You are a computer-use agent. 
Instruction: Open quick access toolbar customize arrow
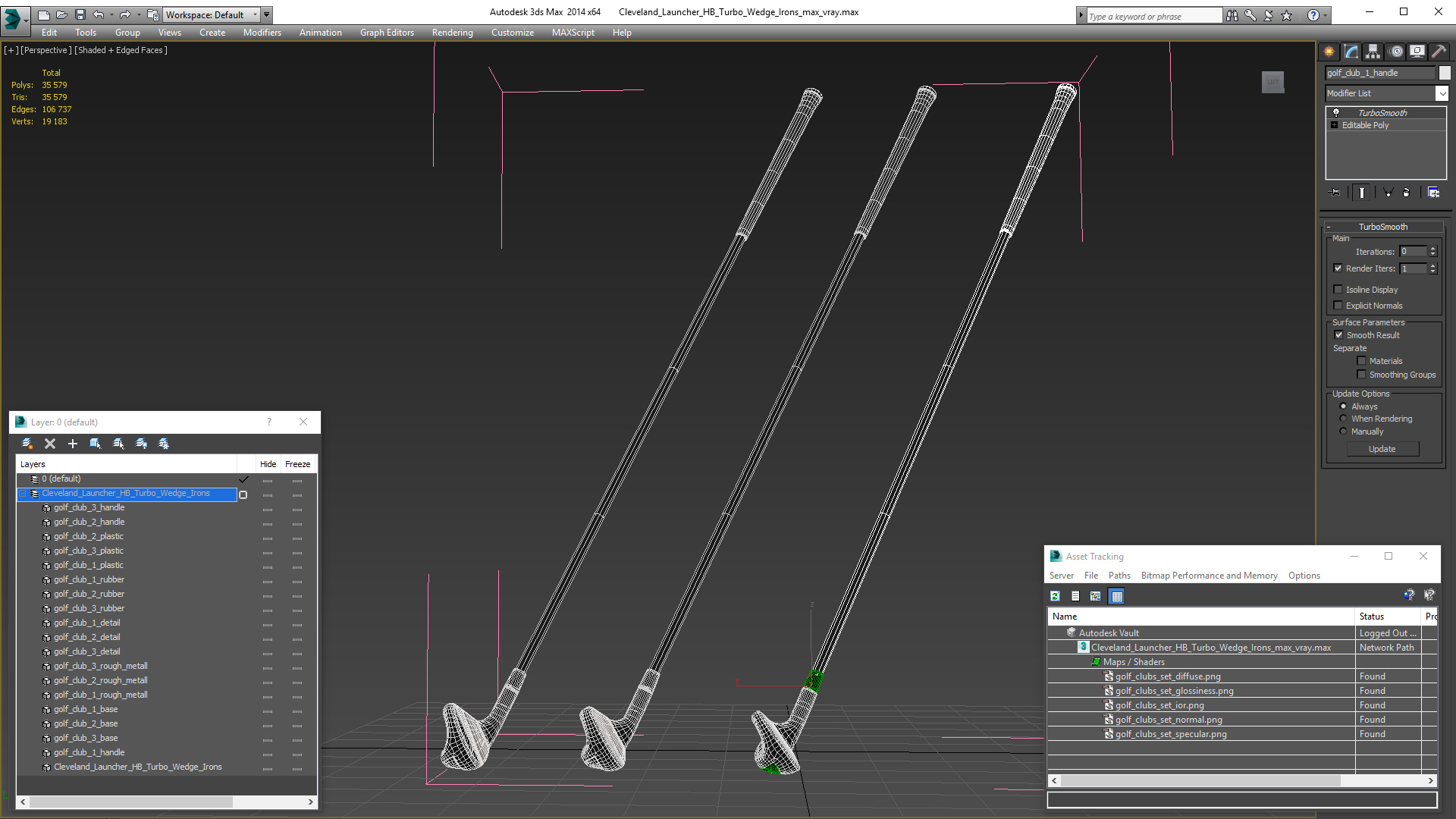click(267, 14)
